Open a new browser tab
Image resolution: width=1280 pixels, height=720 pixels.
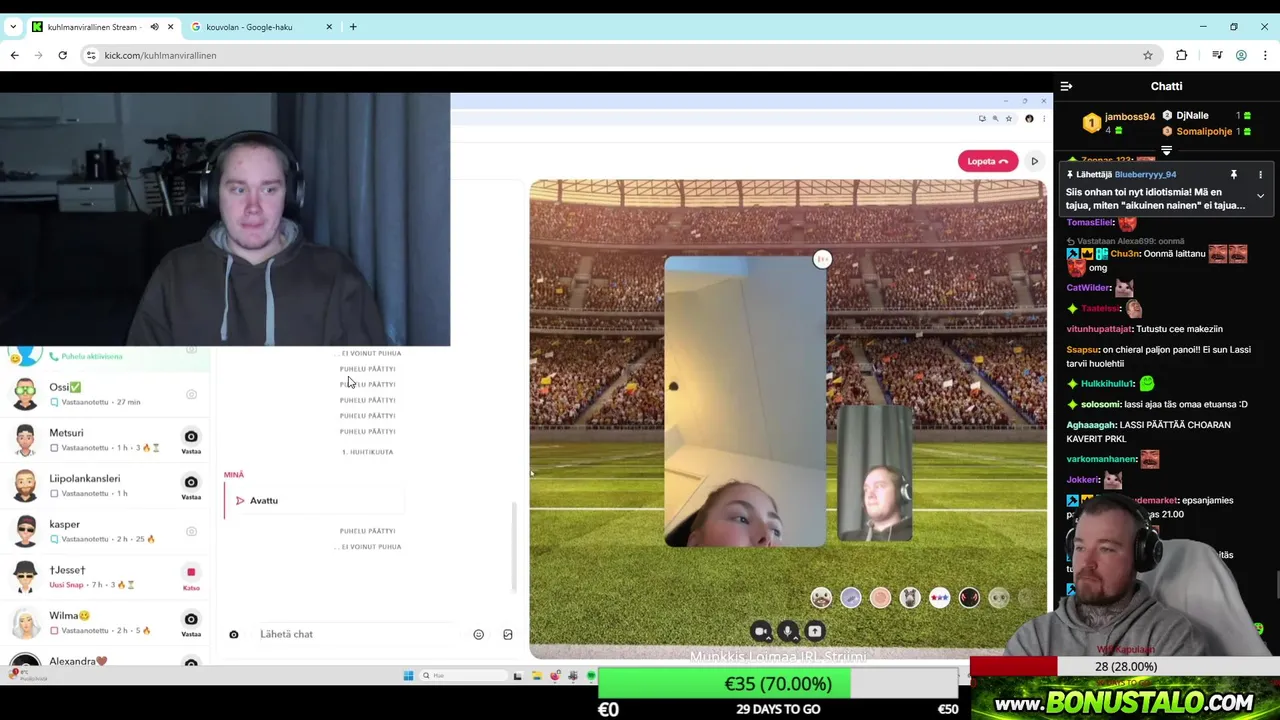[353, 27]
